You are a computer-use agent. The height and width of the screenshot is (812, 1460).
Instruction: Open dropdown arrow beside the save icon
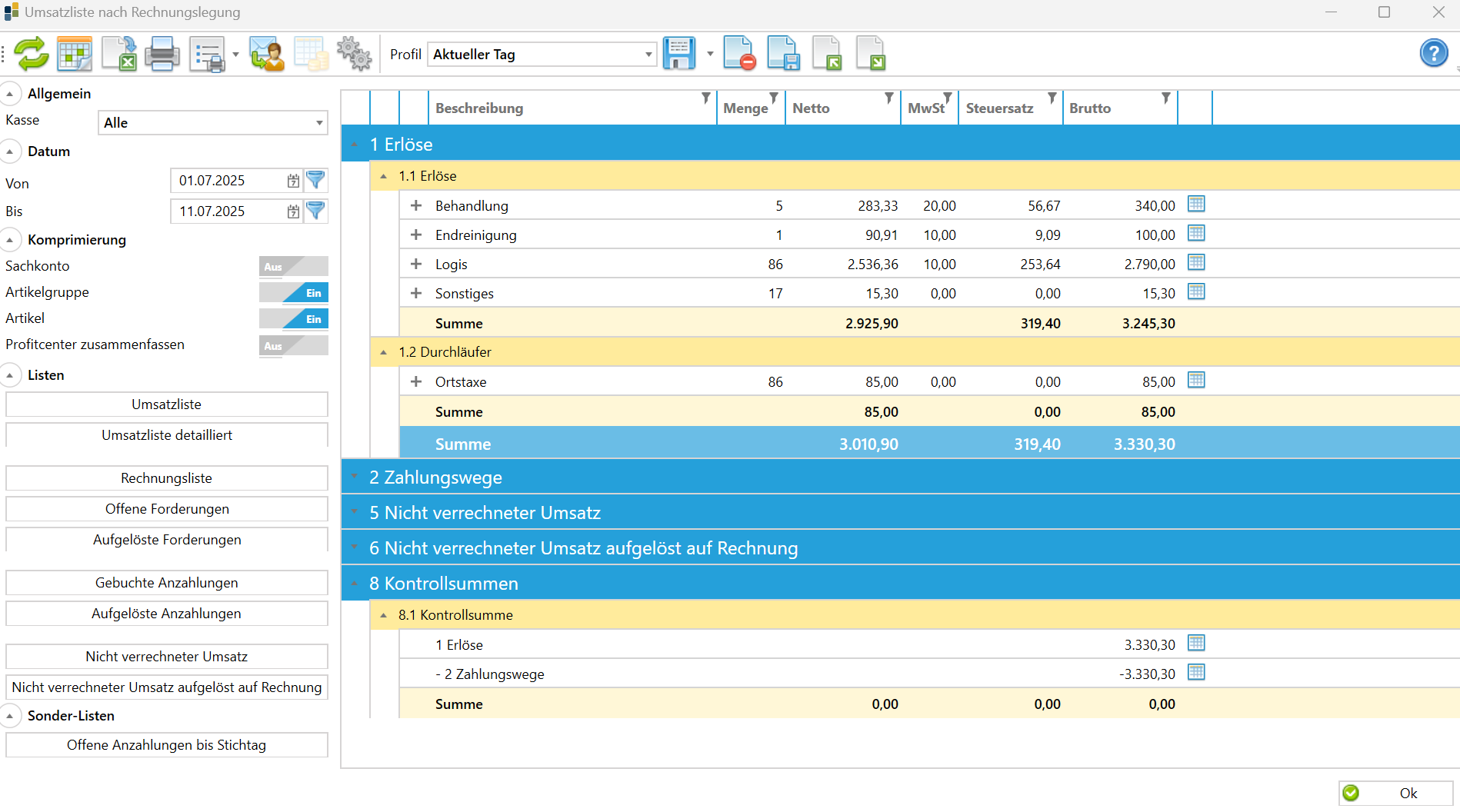[710, 54]
